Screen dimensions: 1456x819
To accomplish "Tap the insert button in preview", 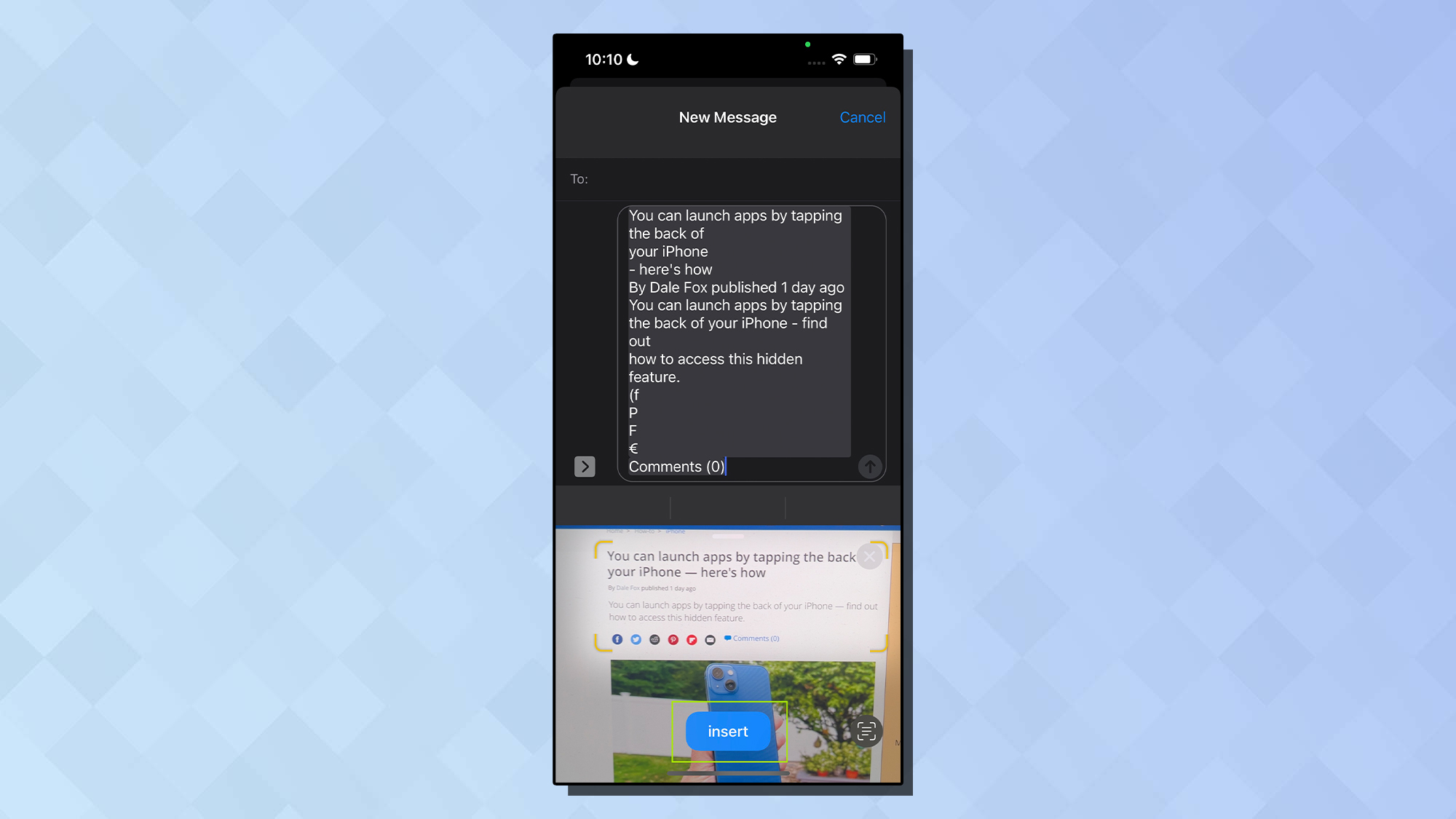I will pos(728,731).
